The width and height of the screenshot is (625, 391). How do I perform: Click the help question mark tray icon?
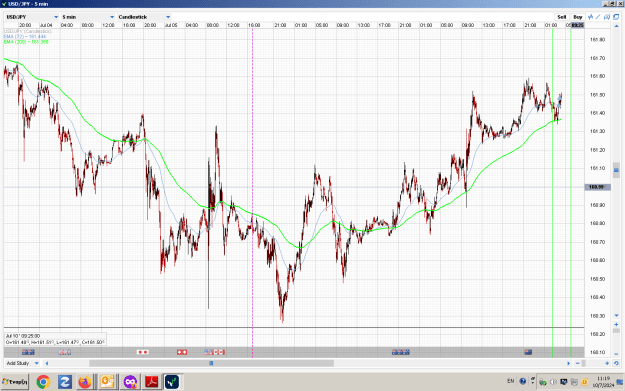(523, 381)
